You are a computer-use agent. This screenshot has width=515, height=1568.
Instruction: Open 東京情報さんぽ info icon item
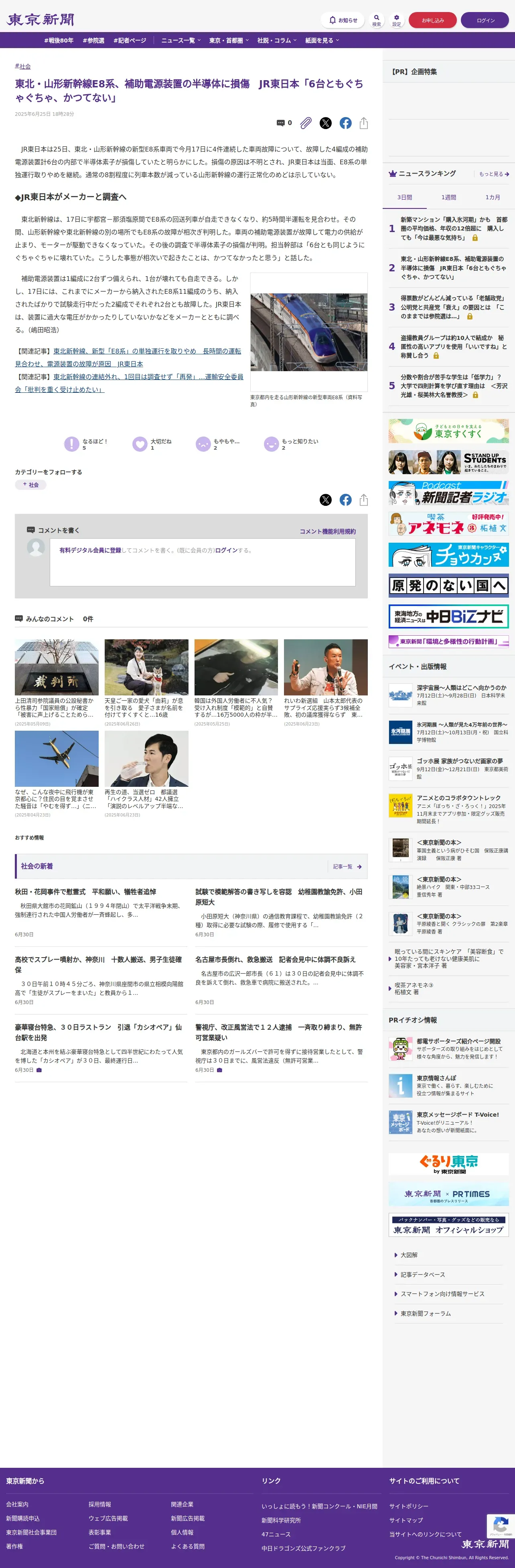click(400, 1085)
